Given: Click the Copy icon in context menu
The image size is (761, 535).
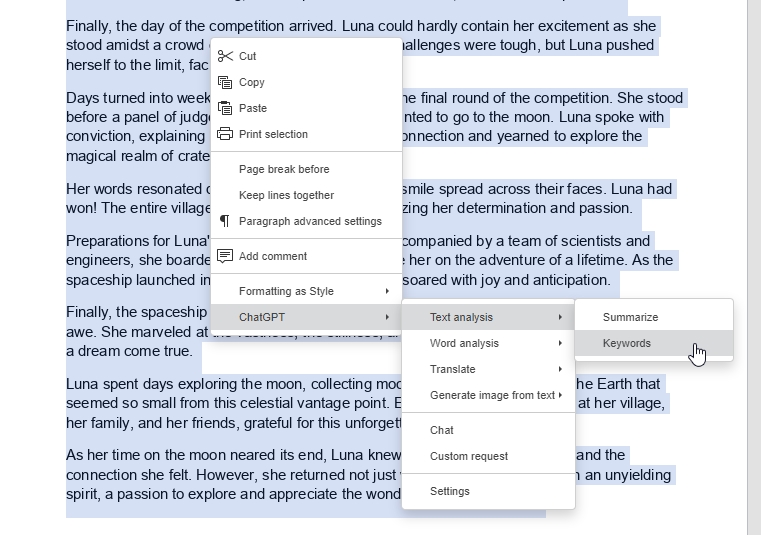Looking at the screenshot, I should click(x=225, y=82).
